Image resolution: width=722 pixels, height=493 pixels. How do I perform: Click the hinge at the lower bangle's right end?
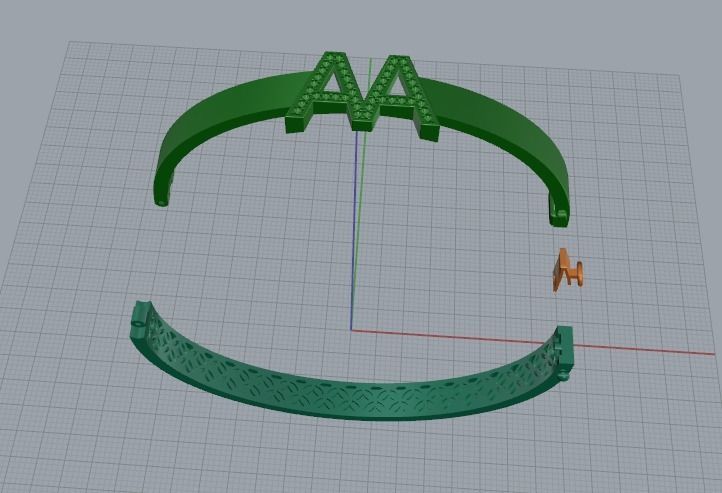click(x=565, y=354)
